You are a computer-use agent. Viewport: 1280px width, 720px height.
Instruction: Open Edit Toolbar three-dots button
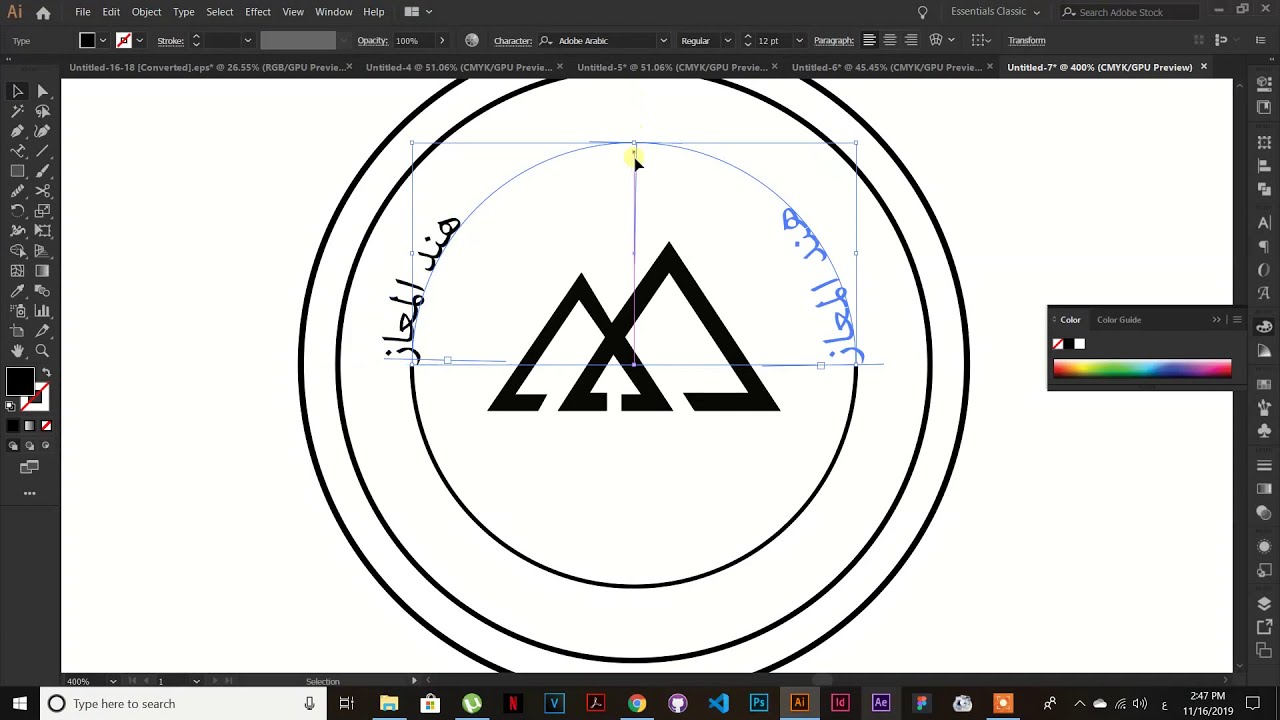click(29, 493)
